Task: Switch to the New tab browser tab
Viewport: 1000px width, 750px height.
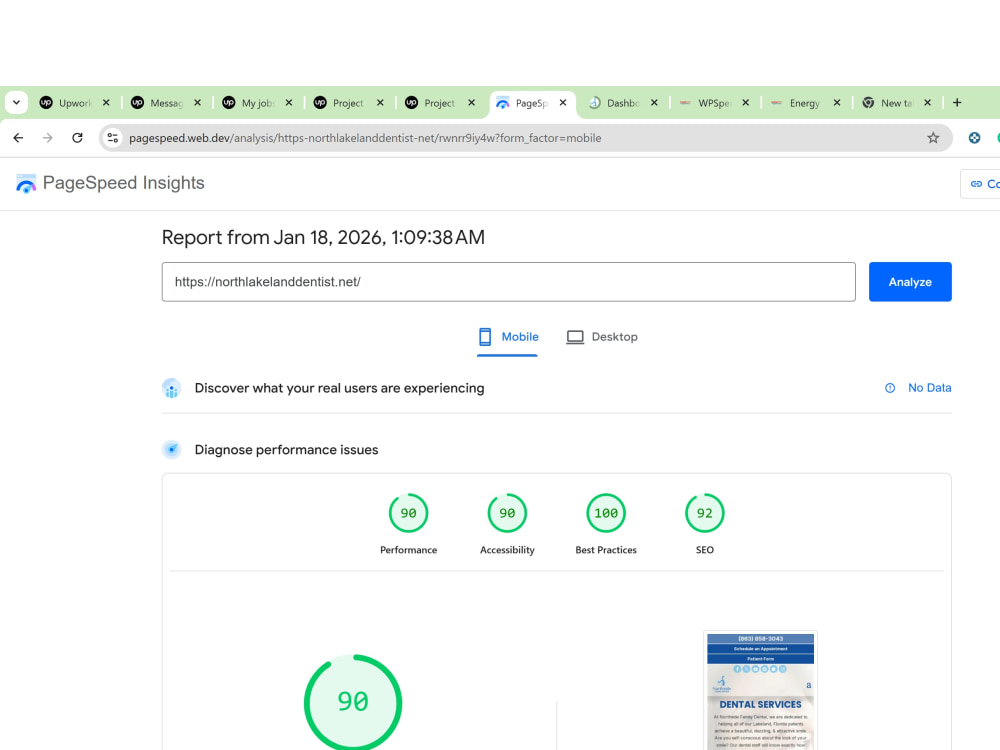Action: click(x=887, y=103)
